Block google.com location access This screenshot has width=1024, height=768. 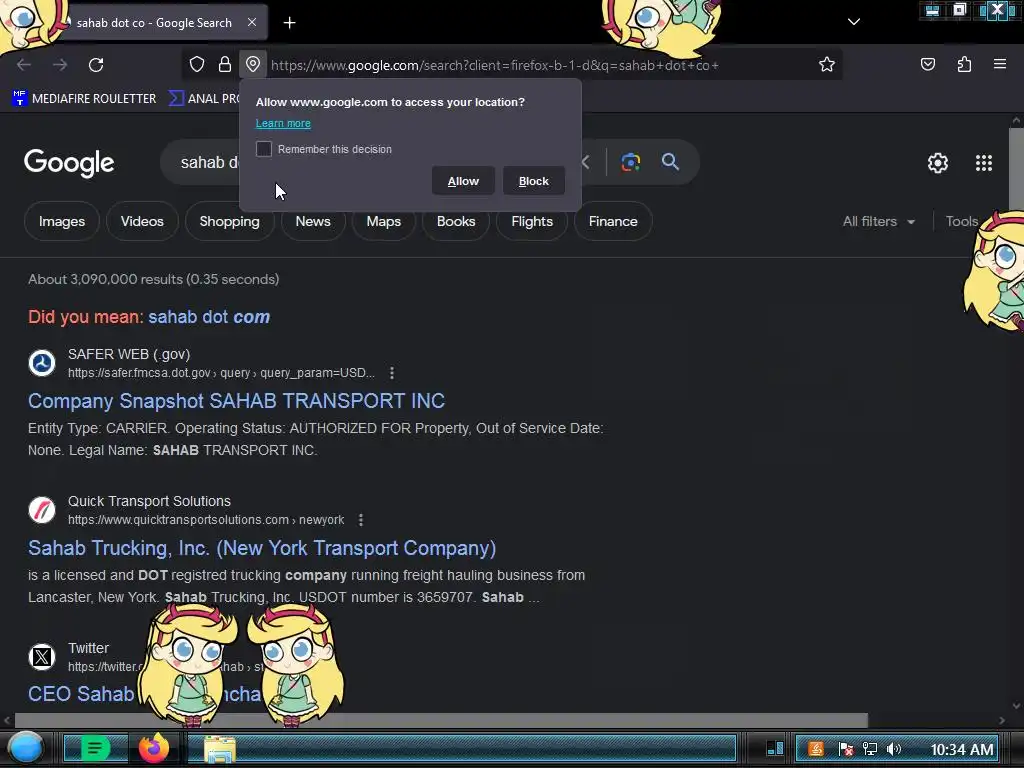[534, 181]
